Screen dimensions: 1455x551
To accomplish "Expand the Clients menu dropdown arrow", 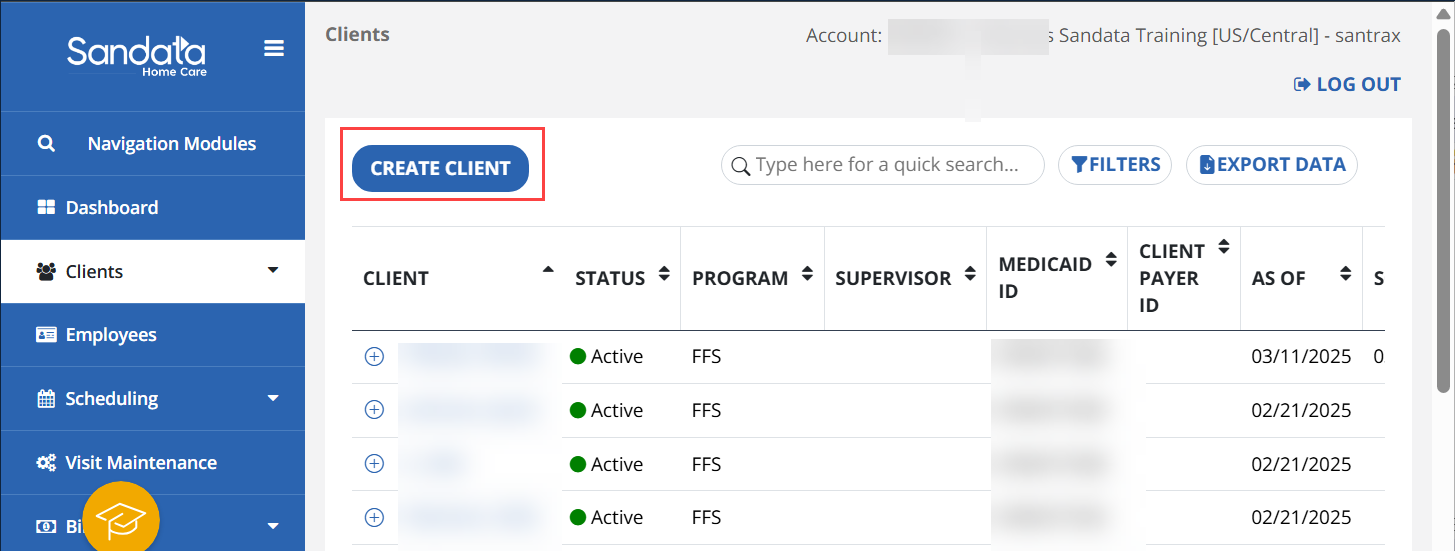I will coord(273,271).
